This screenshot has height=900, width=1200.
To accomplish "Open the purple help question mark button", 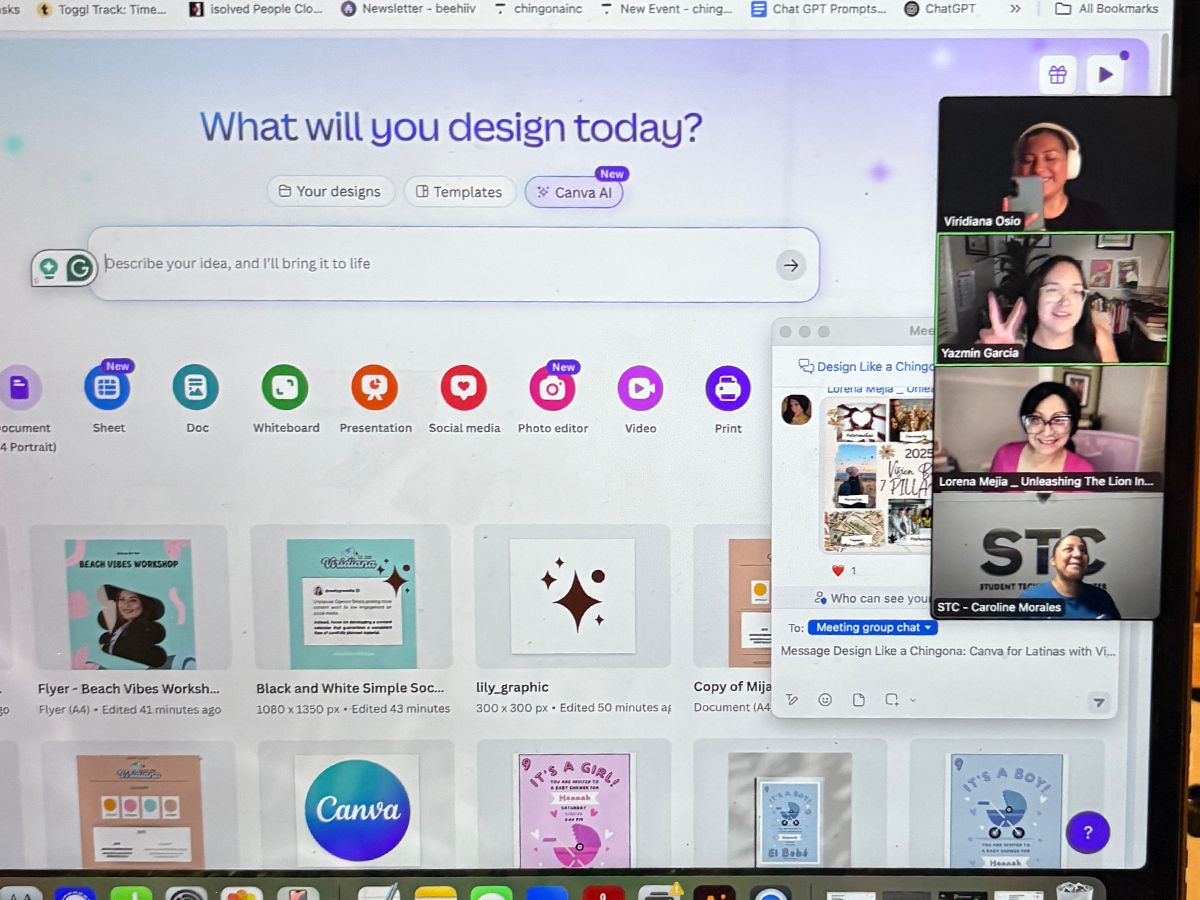I will pyautogui.click(x=1088, y=832).
